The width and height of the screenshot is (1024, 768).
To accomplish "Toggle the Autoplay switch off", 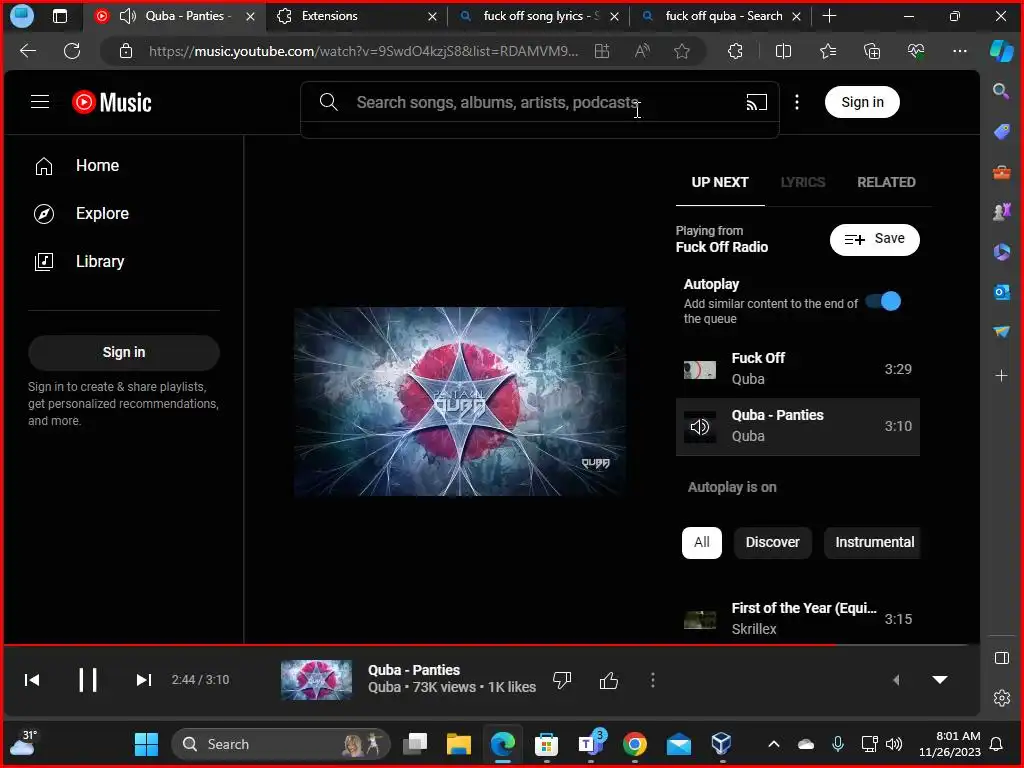I will (x=883, y=301).
